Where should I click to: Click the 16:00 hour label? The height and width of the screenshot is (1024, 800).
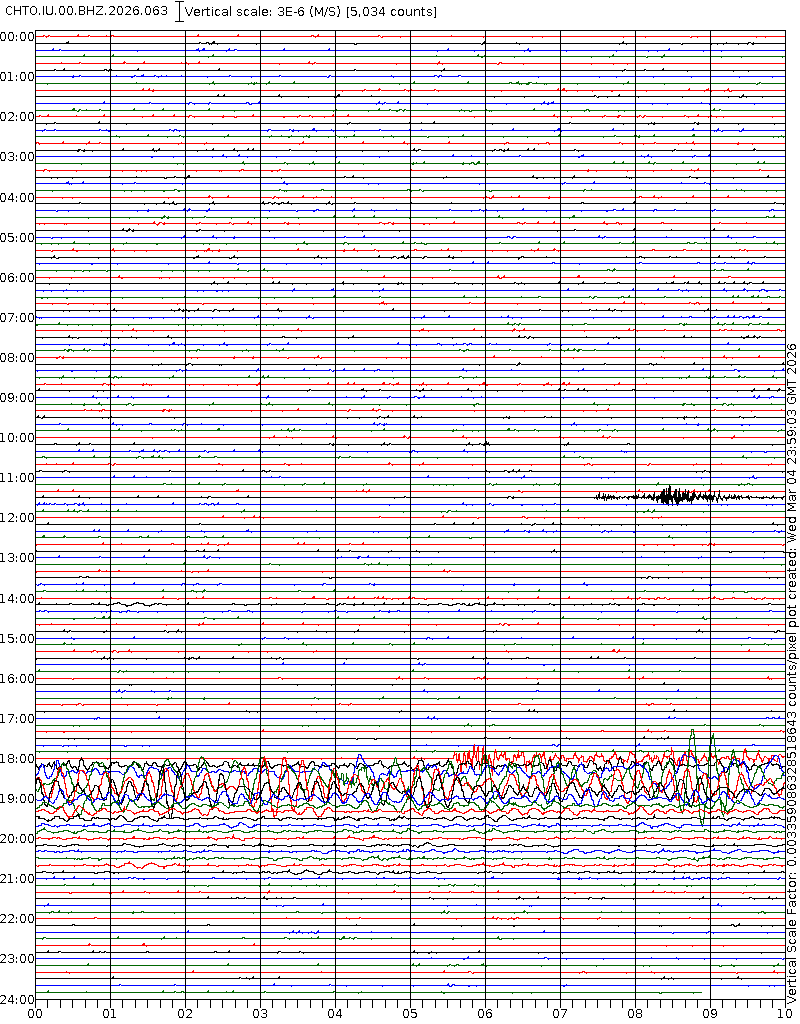pyautogui.click(x=17, y=678)
